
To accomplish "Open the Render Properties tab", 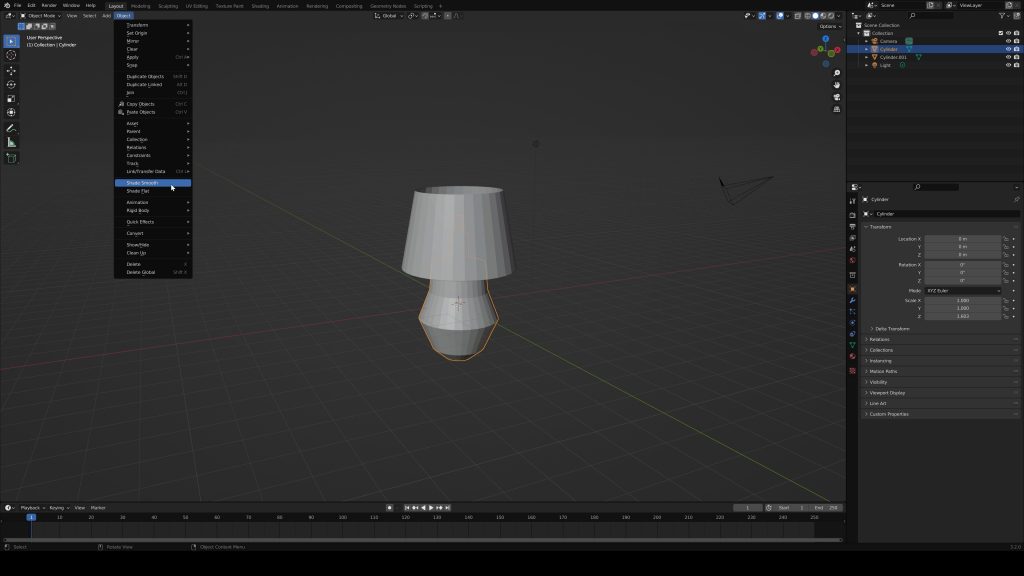I will point(854,216).
